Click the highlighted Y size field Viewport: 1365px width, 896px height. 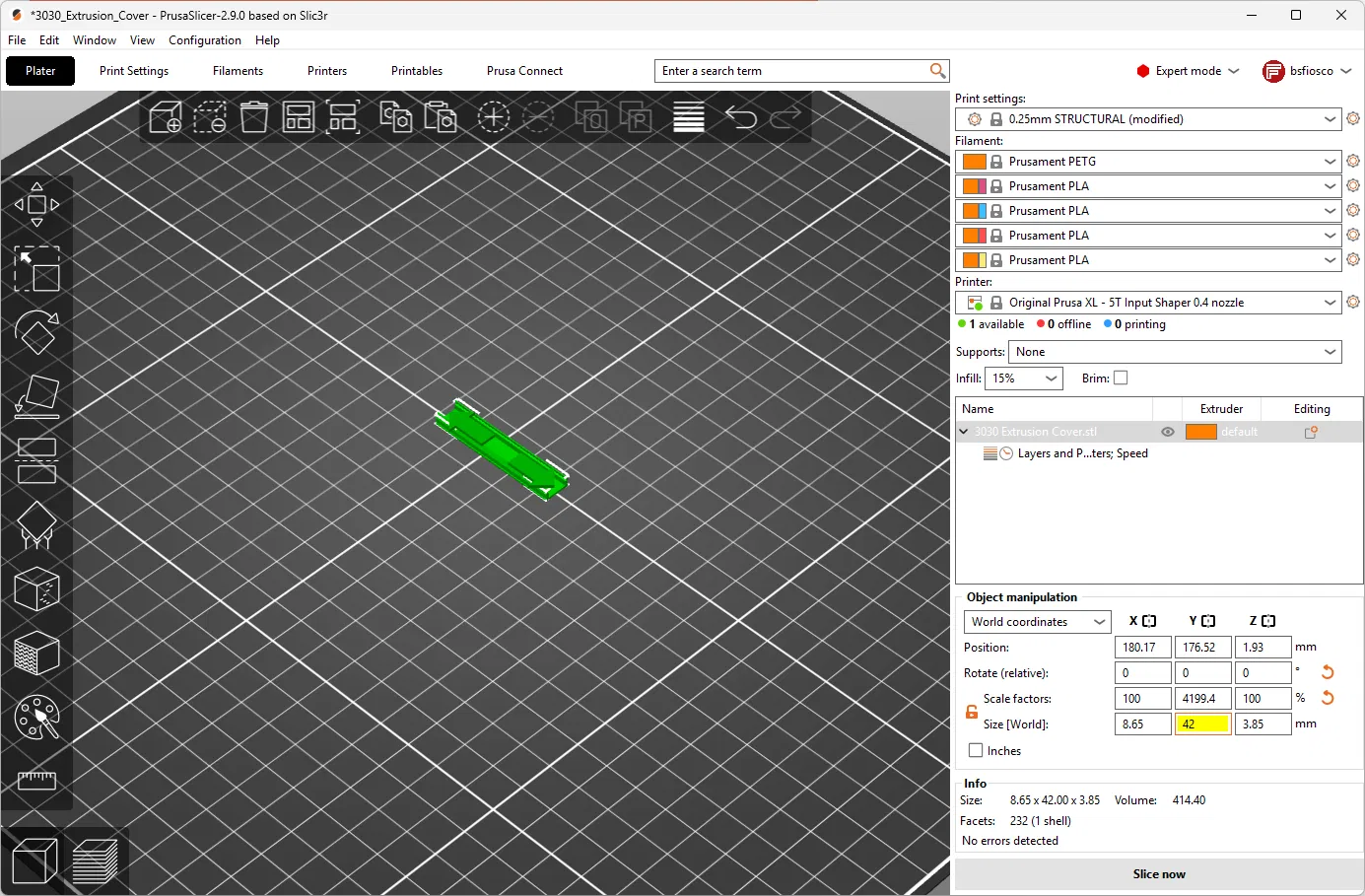pos(1202,724)
